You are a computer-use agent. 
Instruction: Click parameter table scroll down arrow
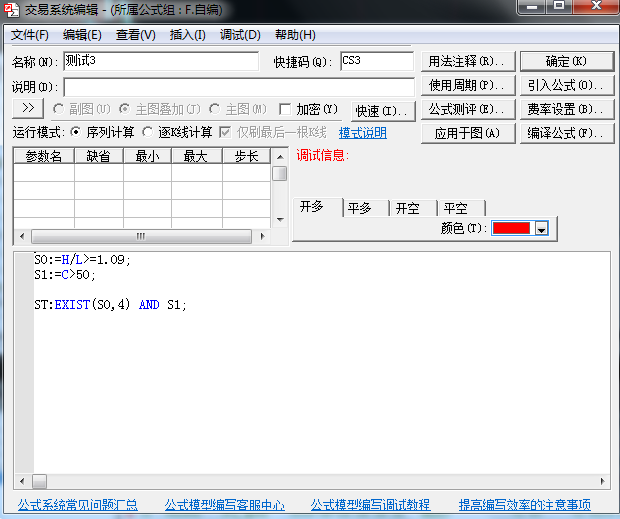pyautogui.click(x=280, y=220)
